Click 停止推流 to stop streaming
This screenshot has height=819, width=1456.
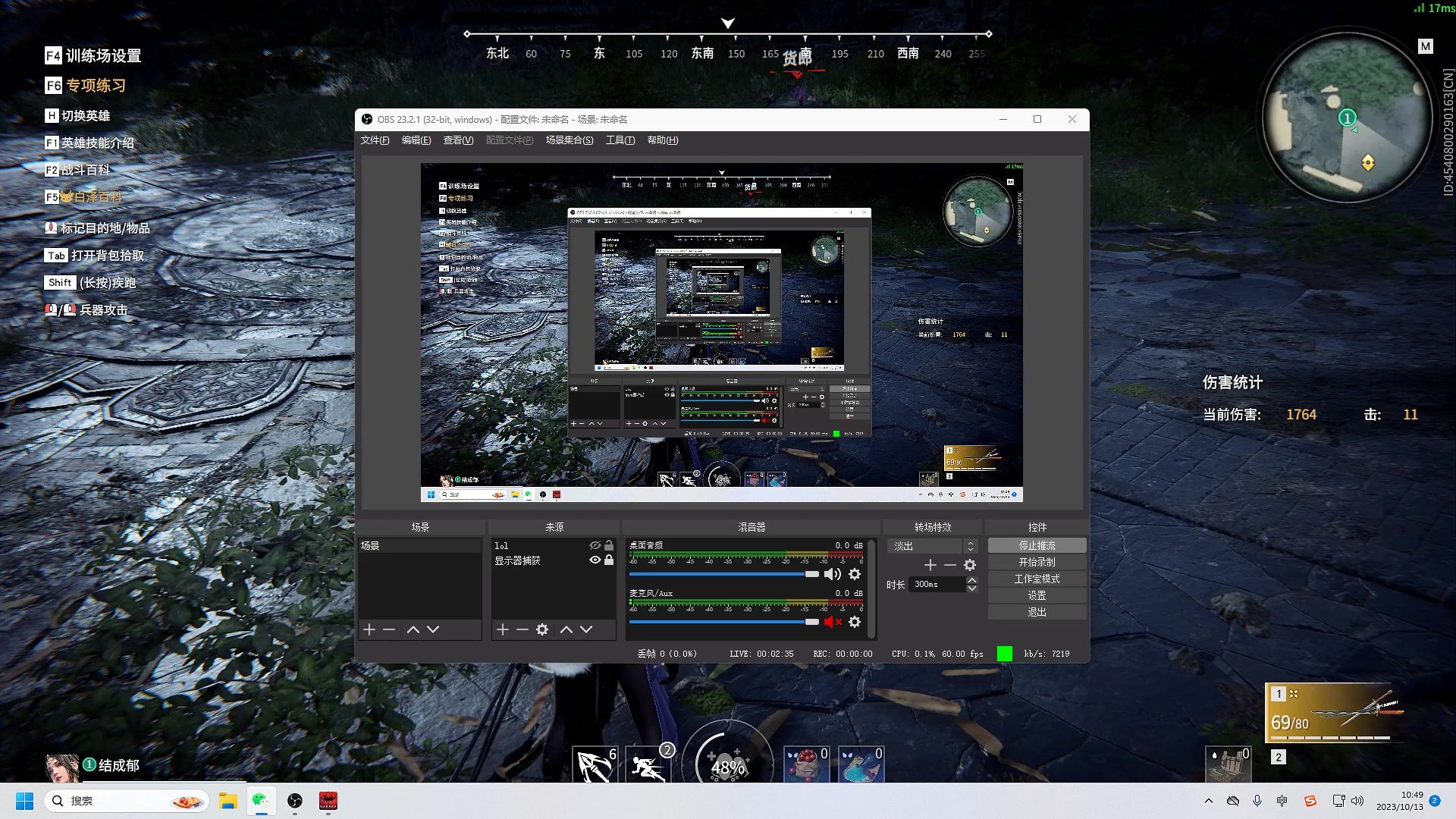coord(1037,545)
